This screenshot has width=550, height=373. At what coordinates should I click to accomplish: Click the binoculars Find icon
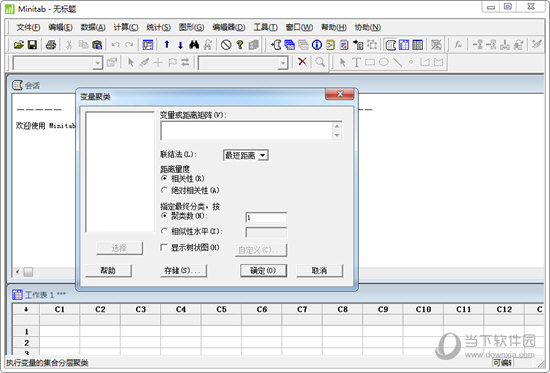(194, 45)
